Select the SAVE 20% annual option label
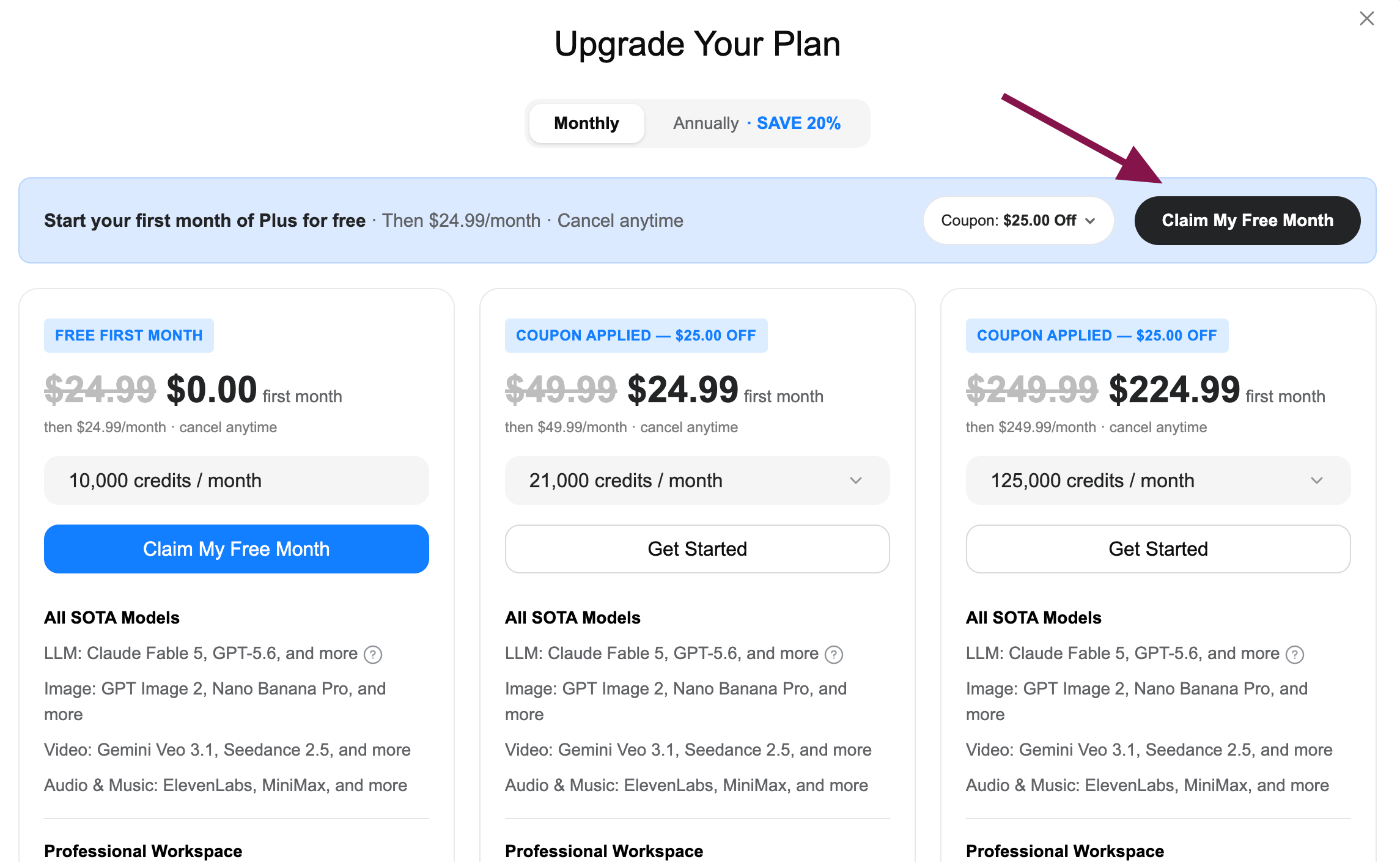1400x862 pixels. [x=798, y=123]
